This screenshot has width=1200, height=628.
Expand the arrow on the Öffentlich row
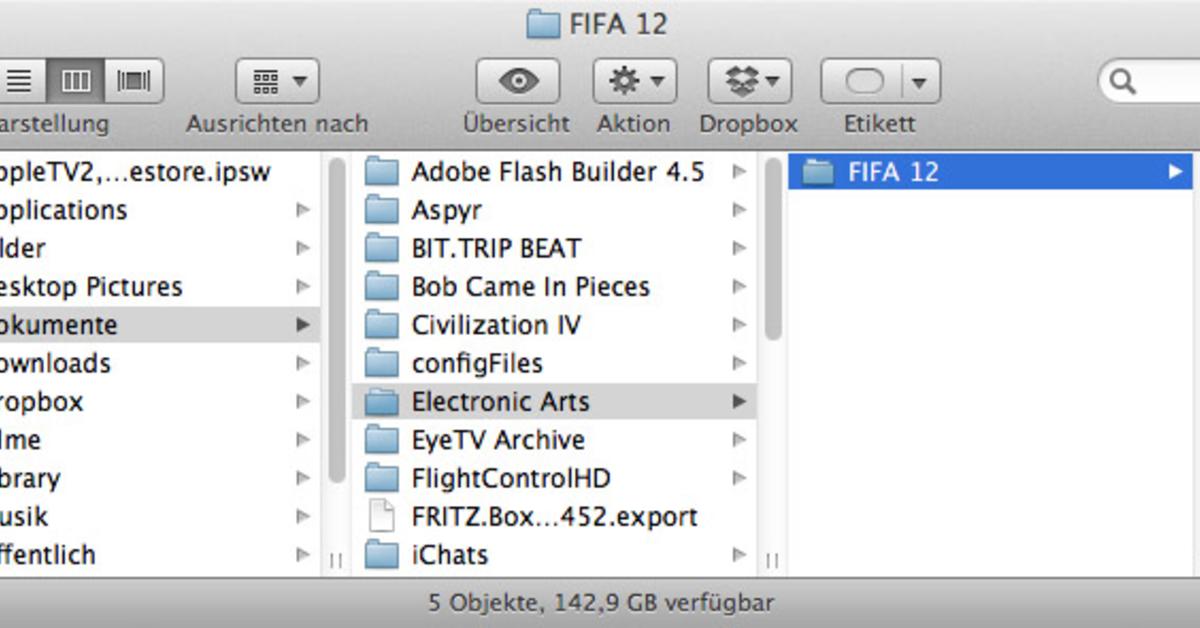[302, 555]
